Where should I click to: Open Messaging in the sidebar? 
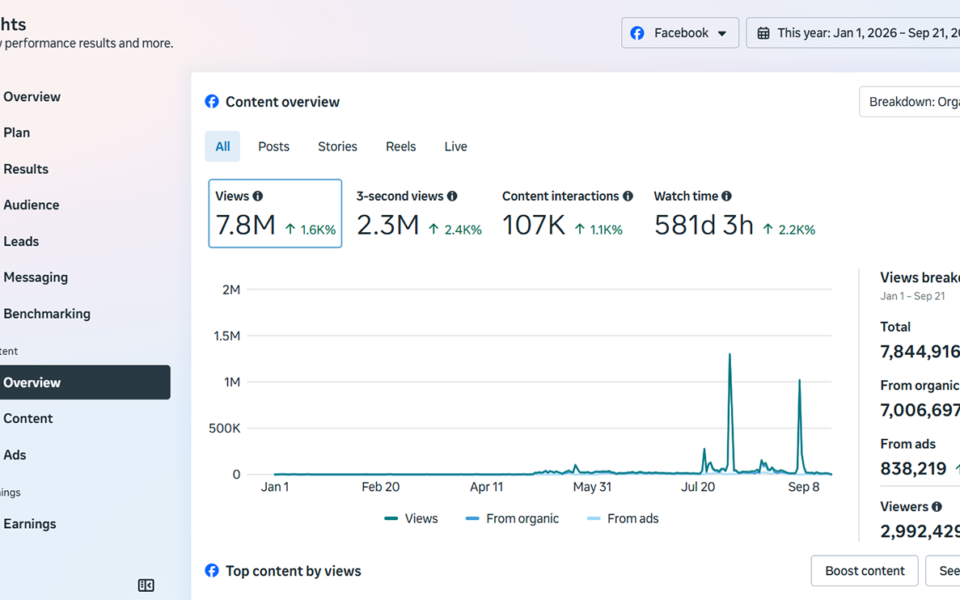tap(36, 277)
